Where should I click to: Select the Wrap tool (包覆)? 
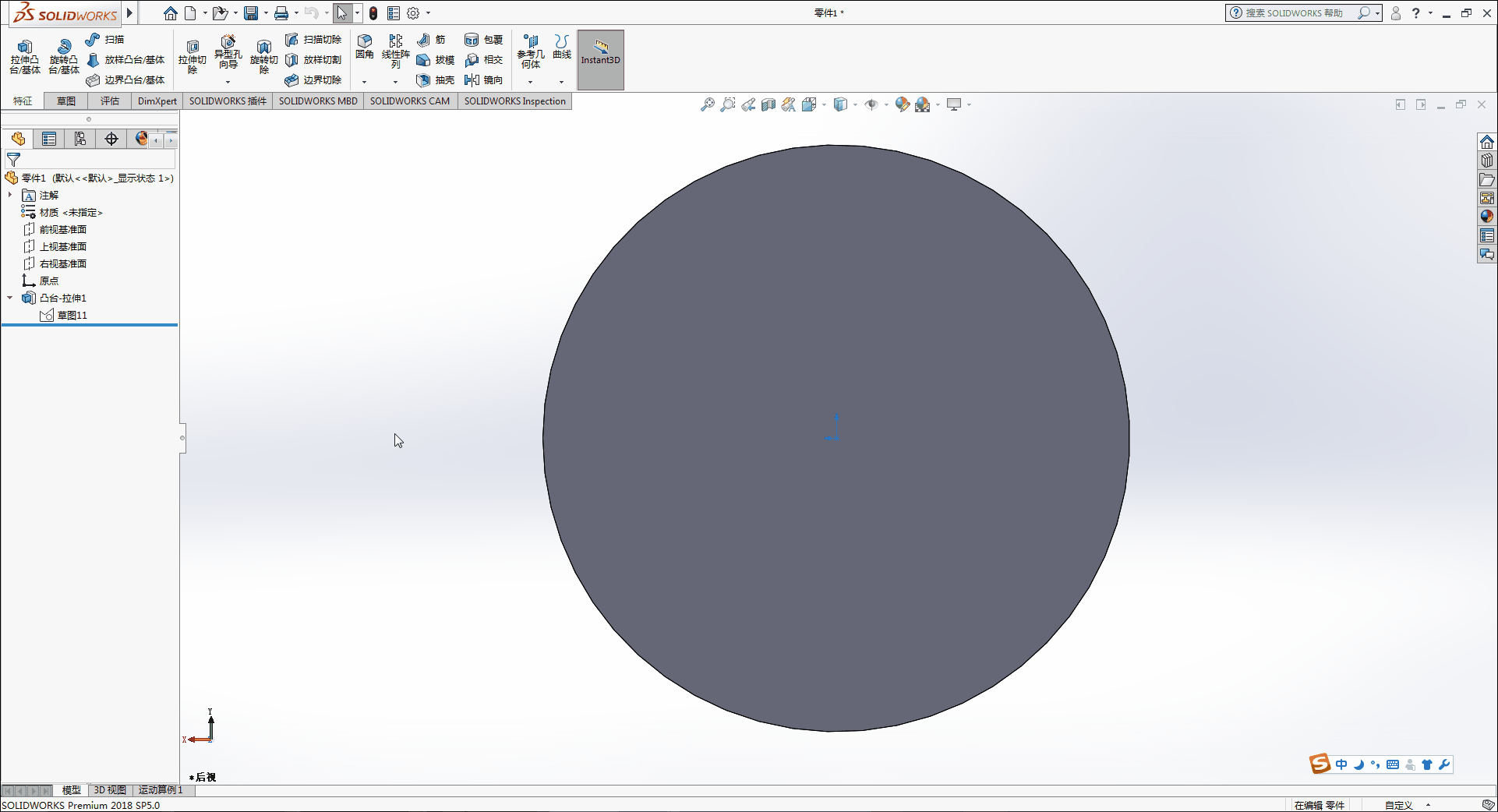pyautogui.click(x=483, y=39)
